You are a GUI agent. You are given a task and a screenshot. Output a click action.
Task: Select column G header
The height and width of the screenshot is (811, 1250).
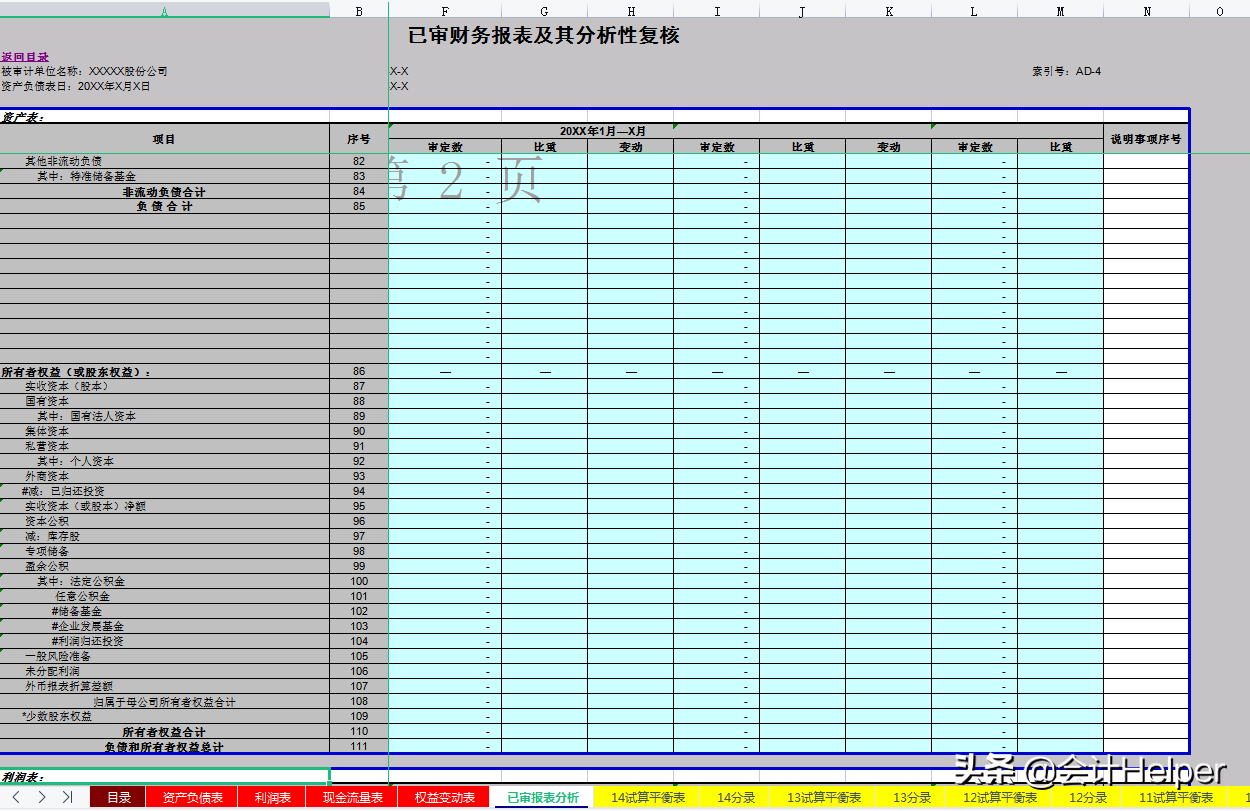coord(544,10)
